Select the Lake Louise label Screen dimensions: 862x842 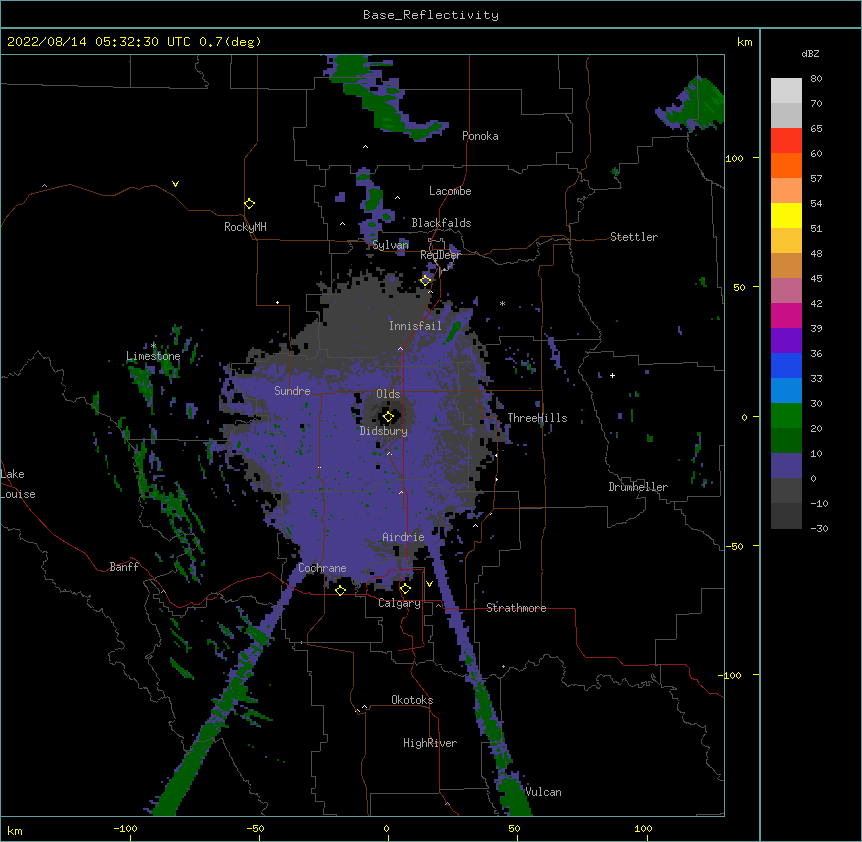pos(18,484)
